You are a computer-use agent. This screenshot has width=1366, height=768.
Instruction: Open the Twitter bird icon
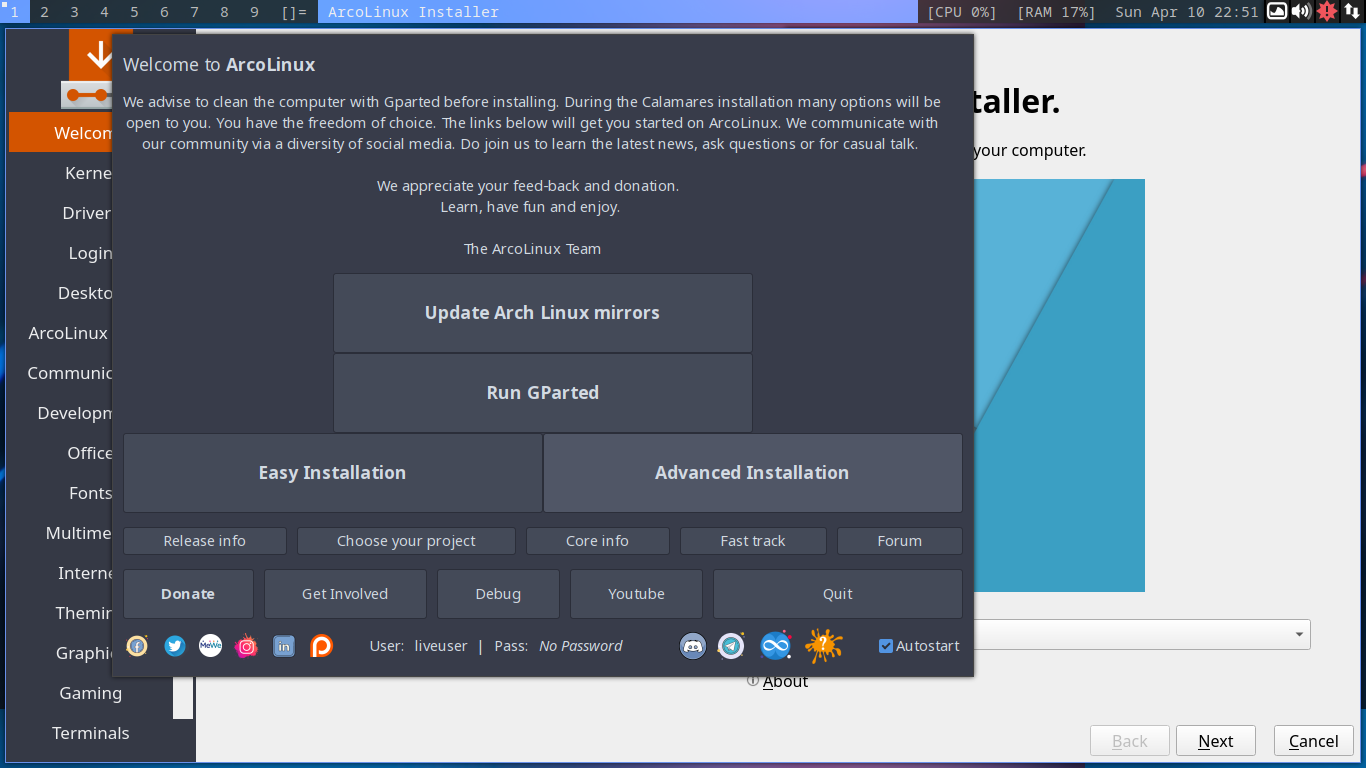175,646
